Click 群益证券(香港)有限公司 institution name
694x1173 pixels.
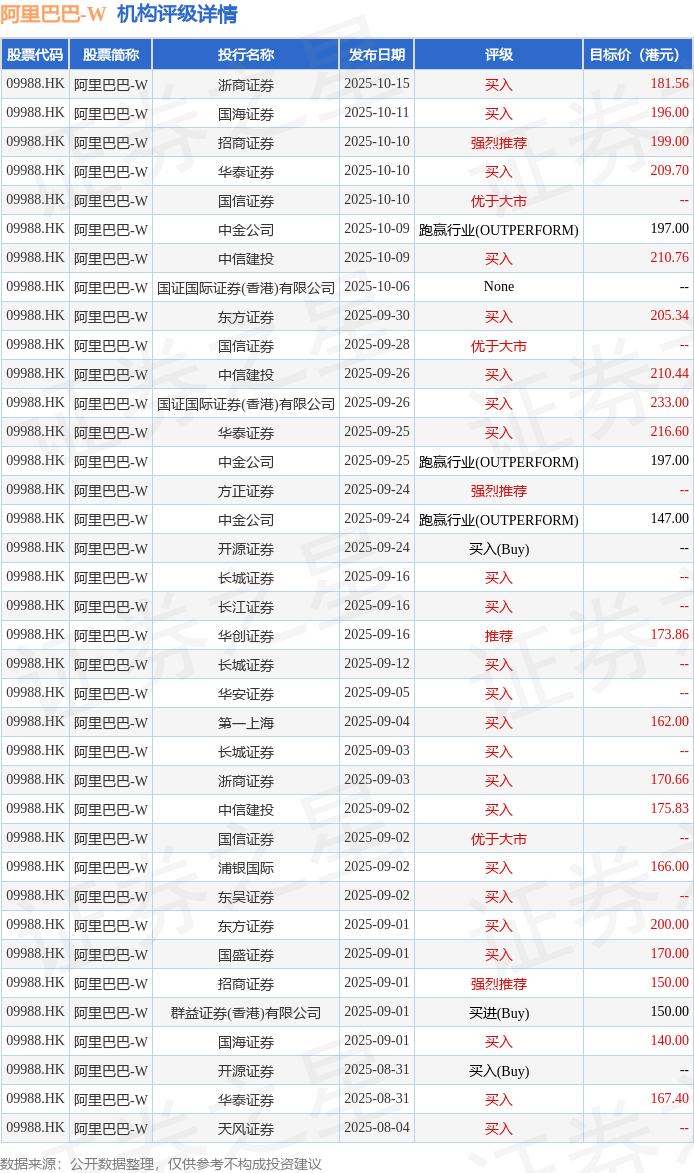[246, 1012]
